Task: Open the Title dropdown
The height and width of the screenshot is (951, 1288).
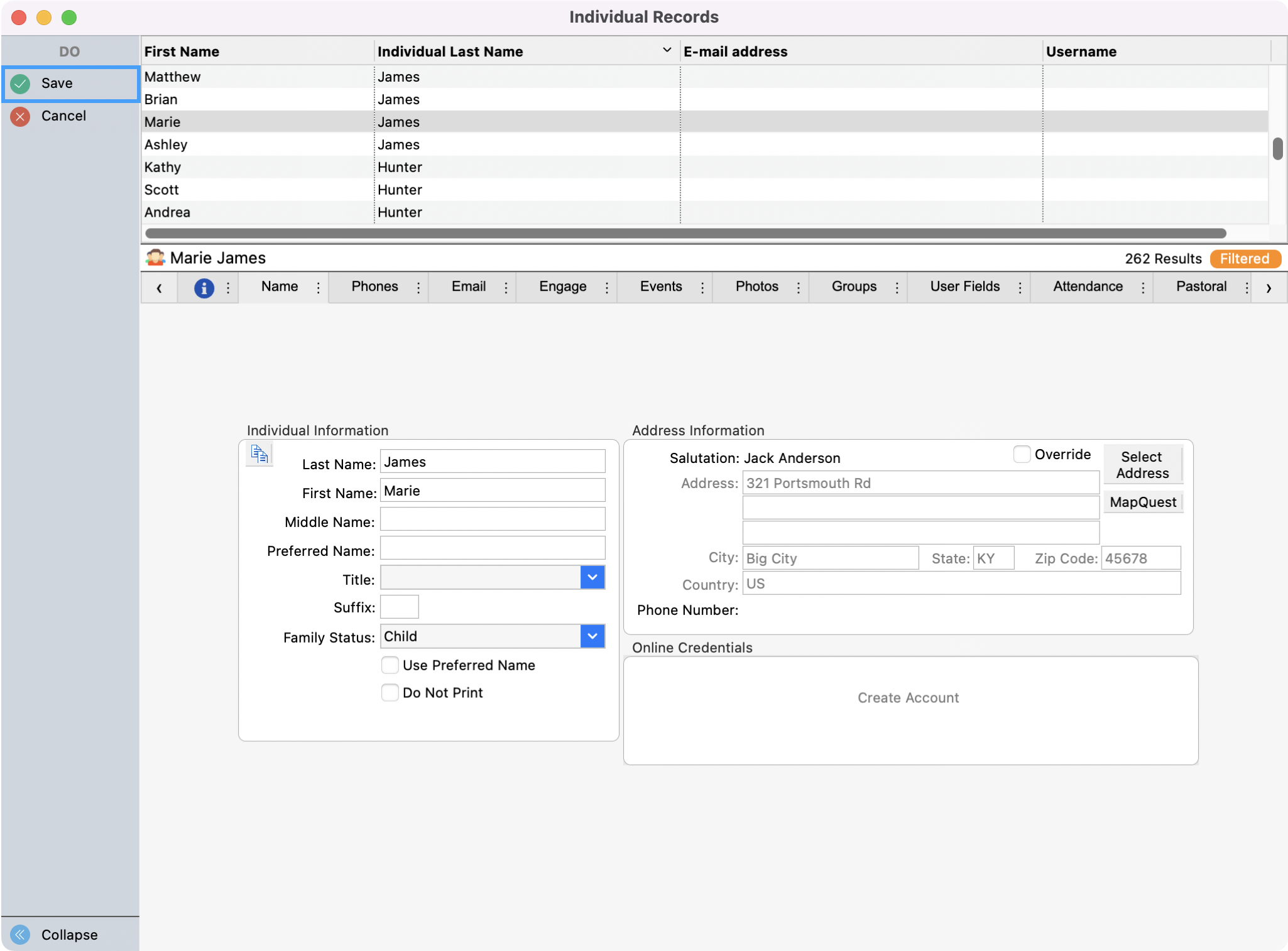Action: [591, 577]
